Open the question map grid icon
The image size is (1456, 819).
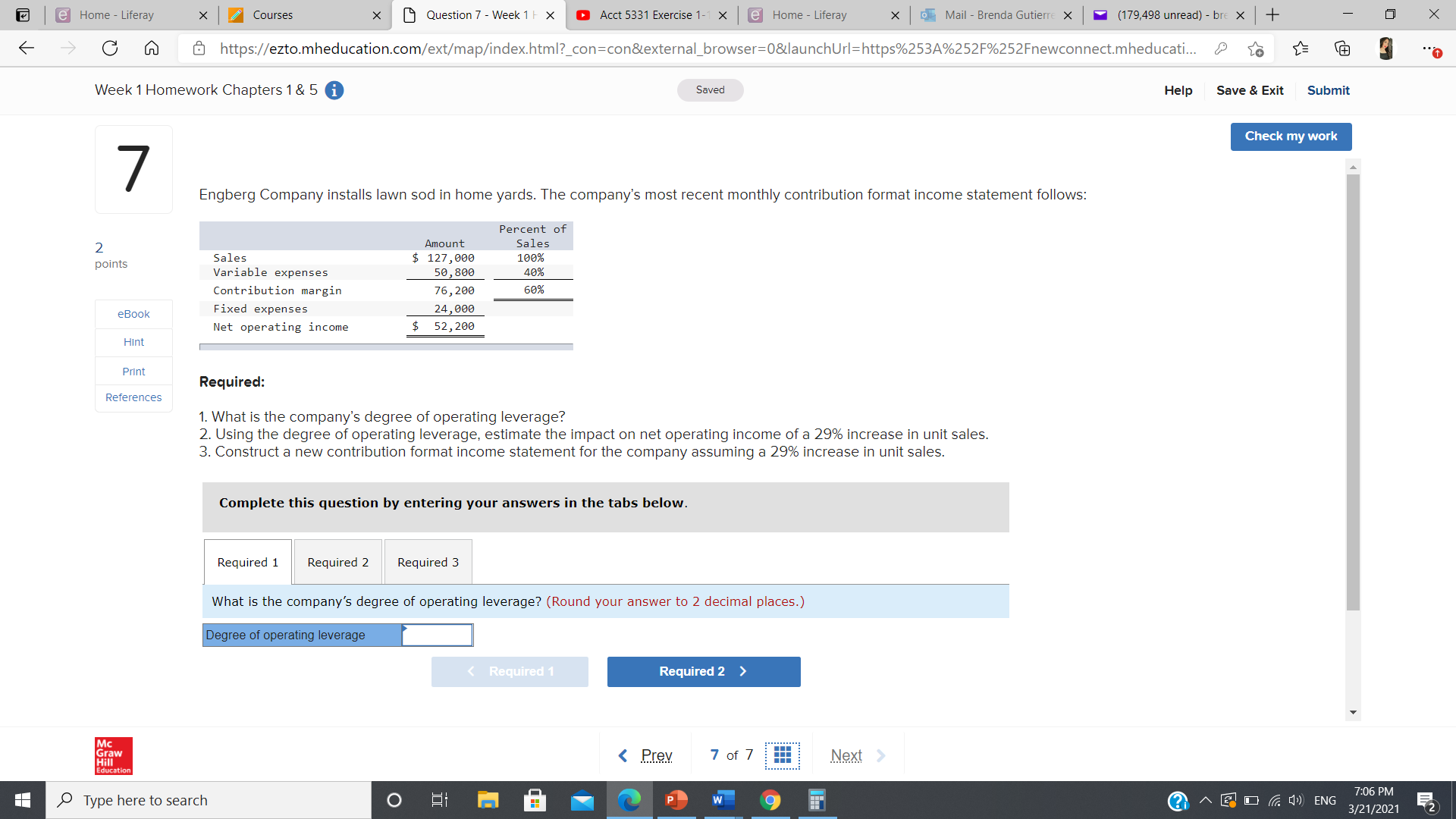783,755
